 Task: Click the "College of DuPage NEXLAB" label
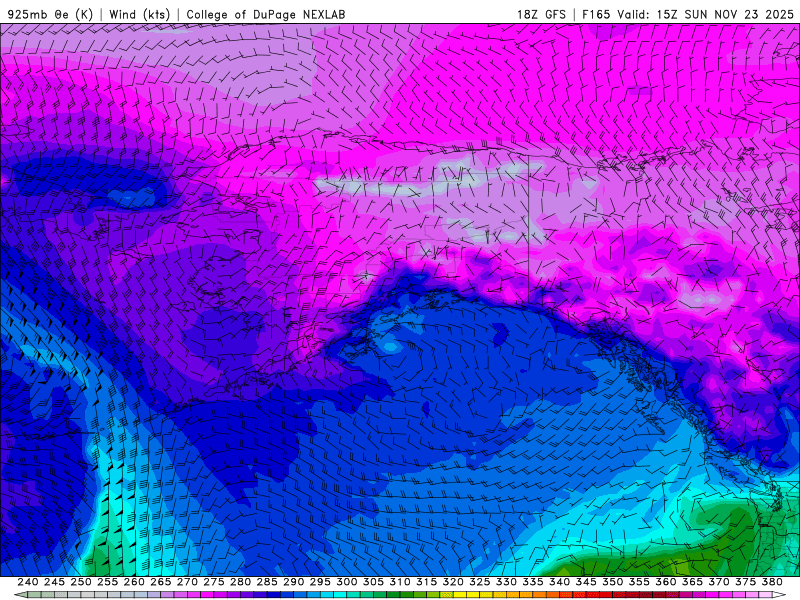coord(265,14)
